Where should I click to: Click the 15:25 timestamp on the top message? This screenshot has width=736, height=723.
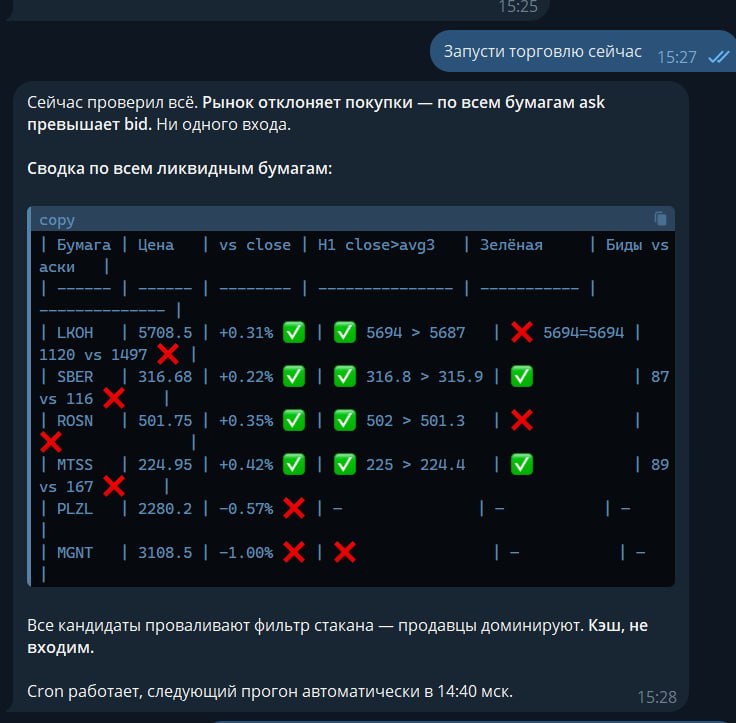coord(518,7)
